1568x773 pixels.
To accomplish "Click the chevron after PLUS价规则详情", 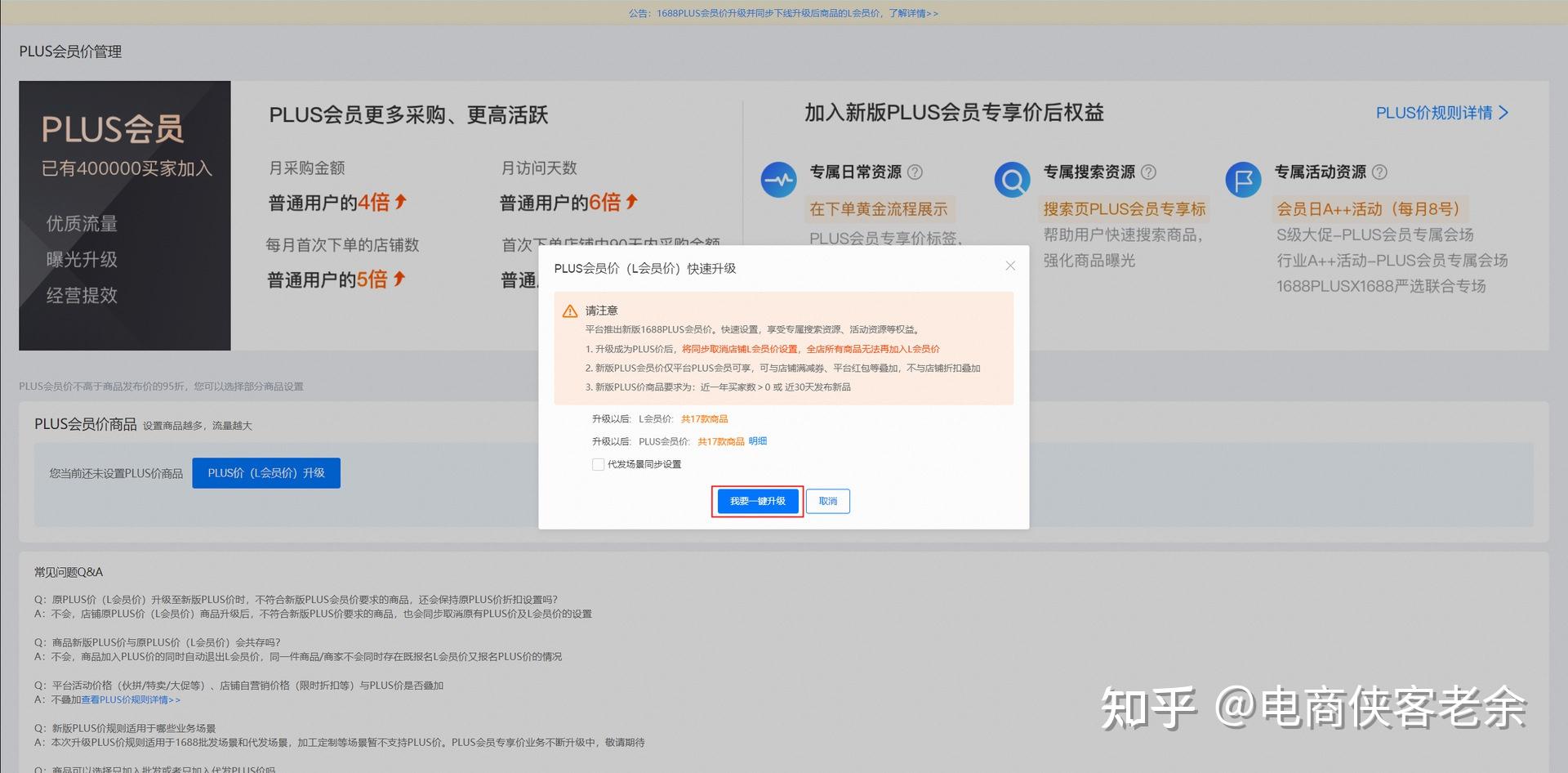I will pos(1505,113).
